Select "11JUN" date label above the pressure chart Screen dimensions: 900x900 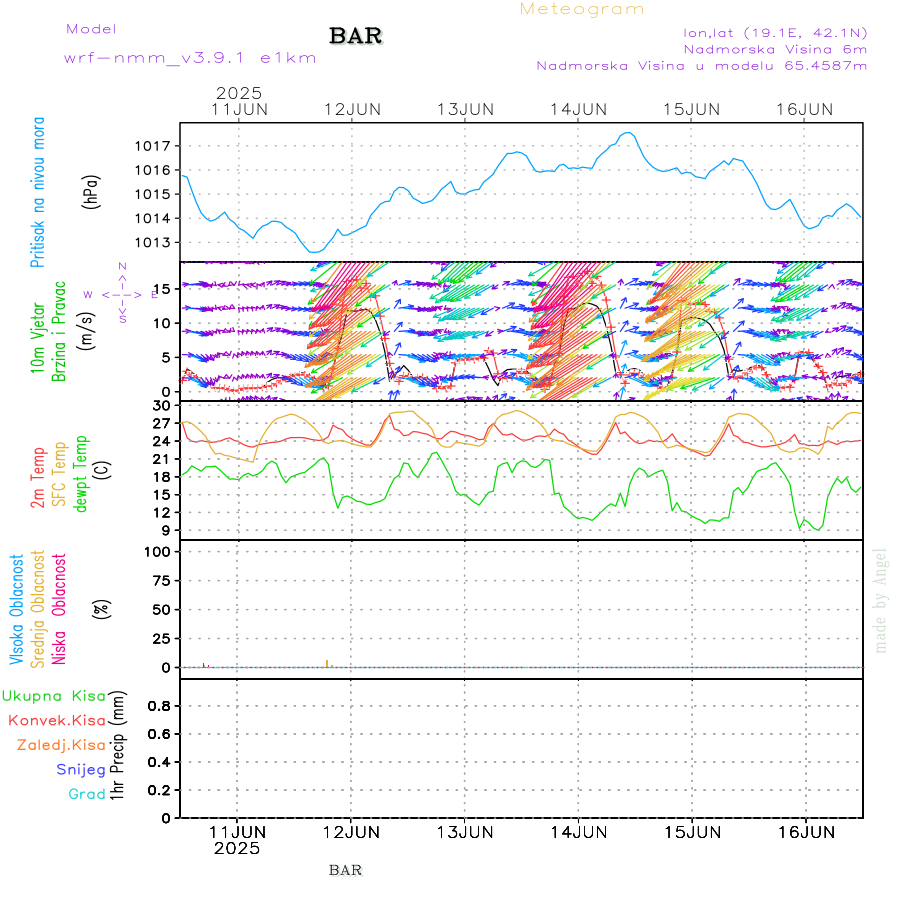click(x=239, y=110)
